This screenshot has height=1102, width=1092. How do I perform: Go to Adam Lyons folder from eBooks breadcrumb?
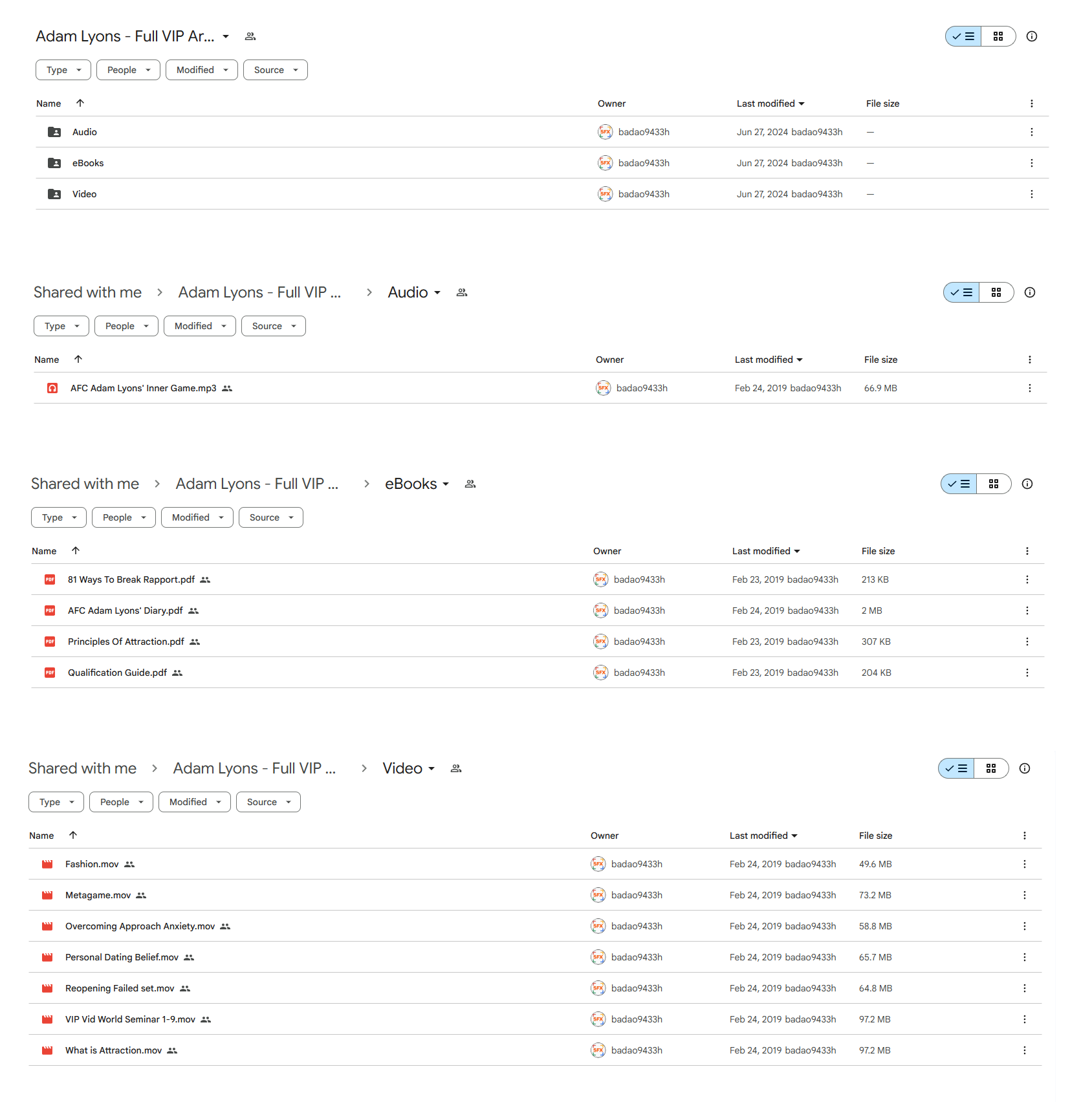[x=257, y=484]
